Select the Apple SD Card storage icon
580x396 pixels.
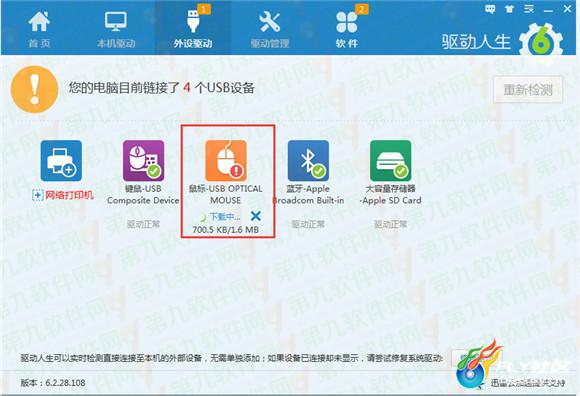pyautogui.click(x=390, y=160)
